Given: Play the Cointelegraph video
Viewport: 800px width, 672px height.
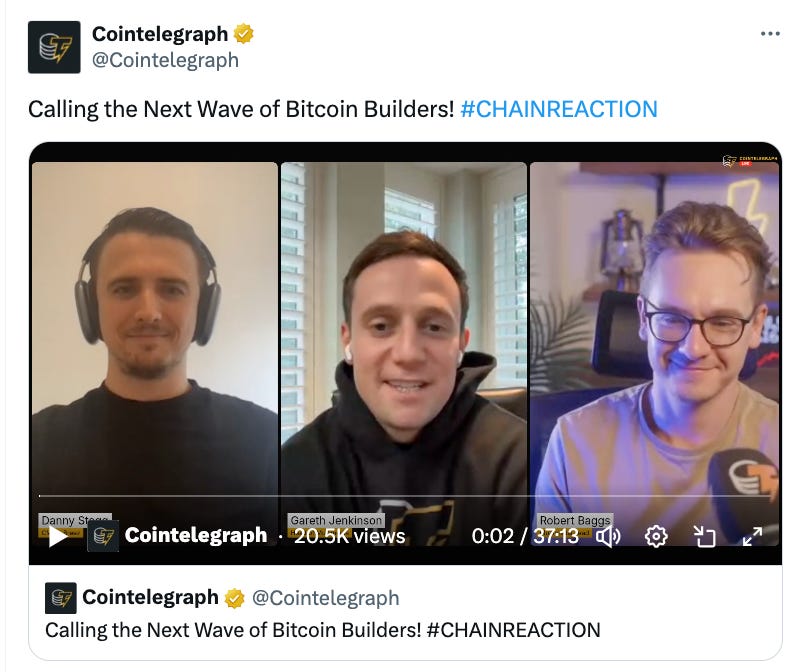Looking at the screenshot, I should pyautogui.click(x=58, y=536).
